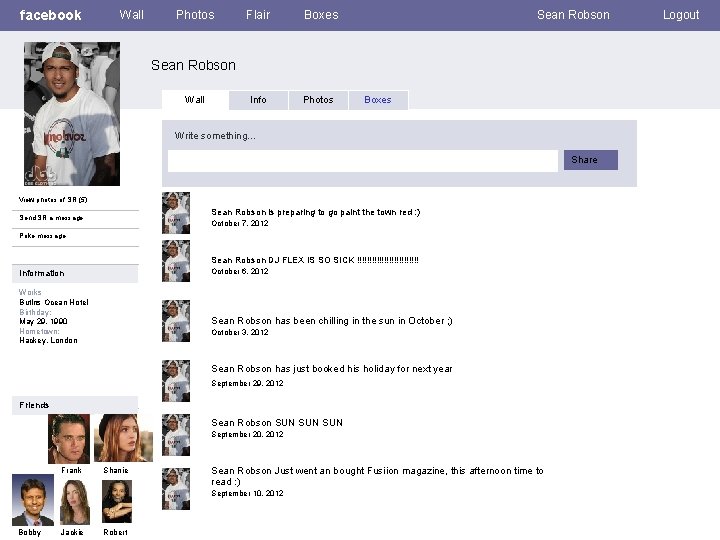Click the September 29, 2012 date
The height and width of the screenshot is (540, 720).
[247, 383]
